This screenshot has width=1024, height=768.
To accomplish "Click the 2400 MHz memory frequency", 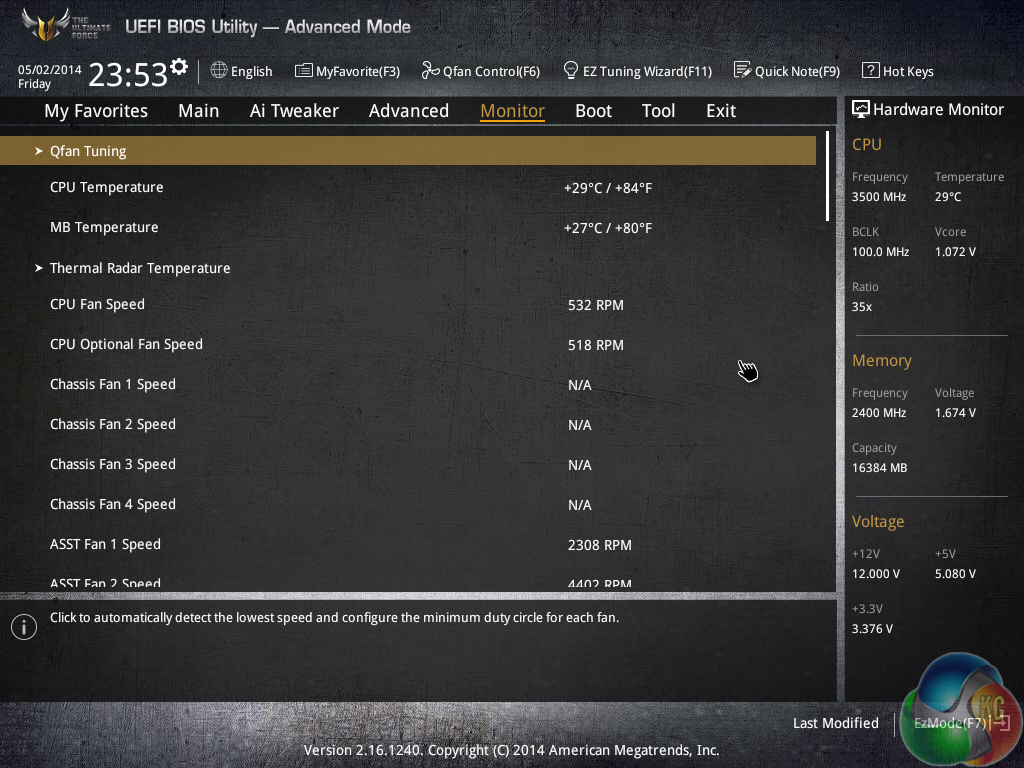I will tap(878, 413).
